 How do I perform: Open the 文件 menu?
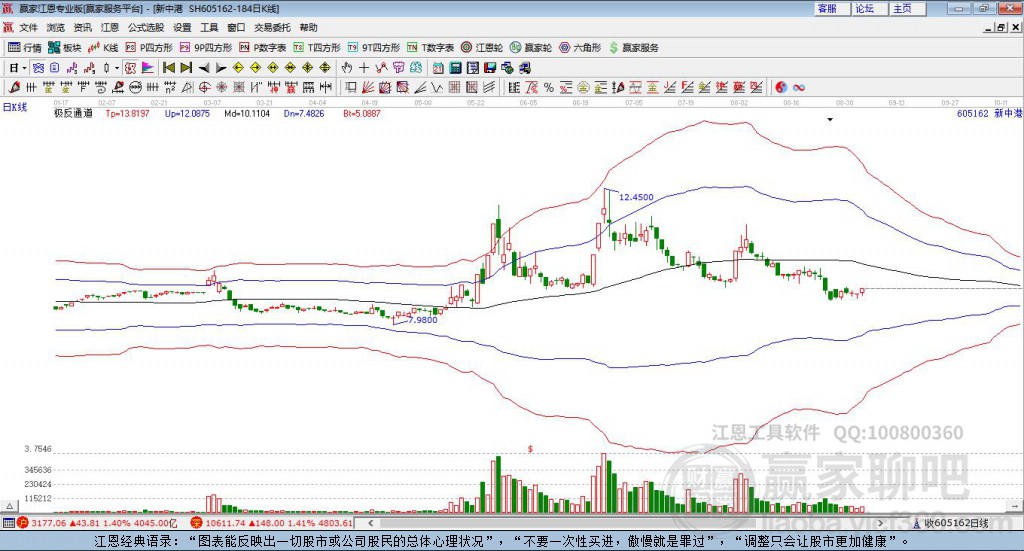click(28, 27)
